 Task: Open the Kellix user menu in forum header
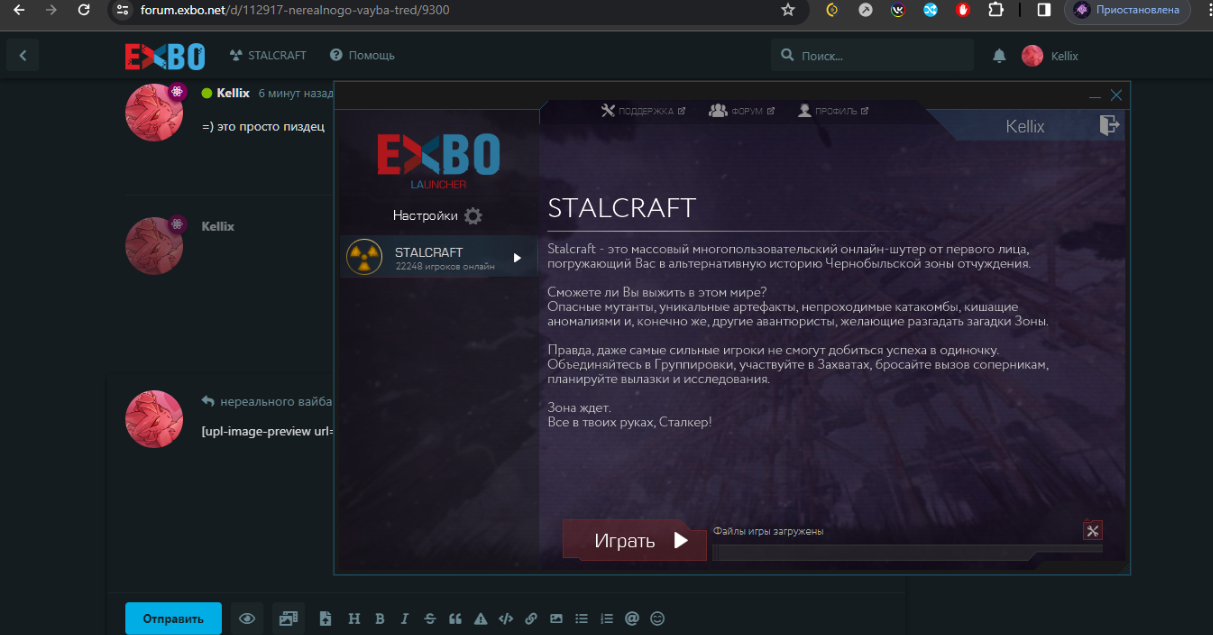[1050, 56]
